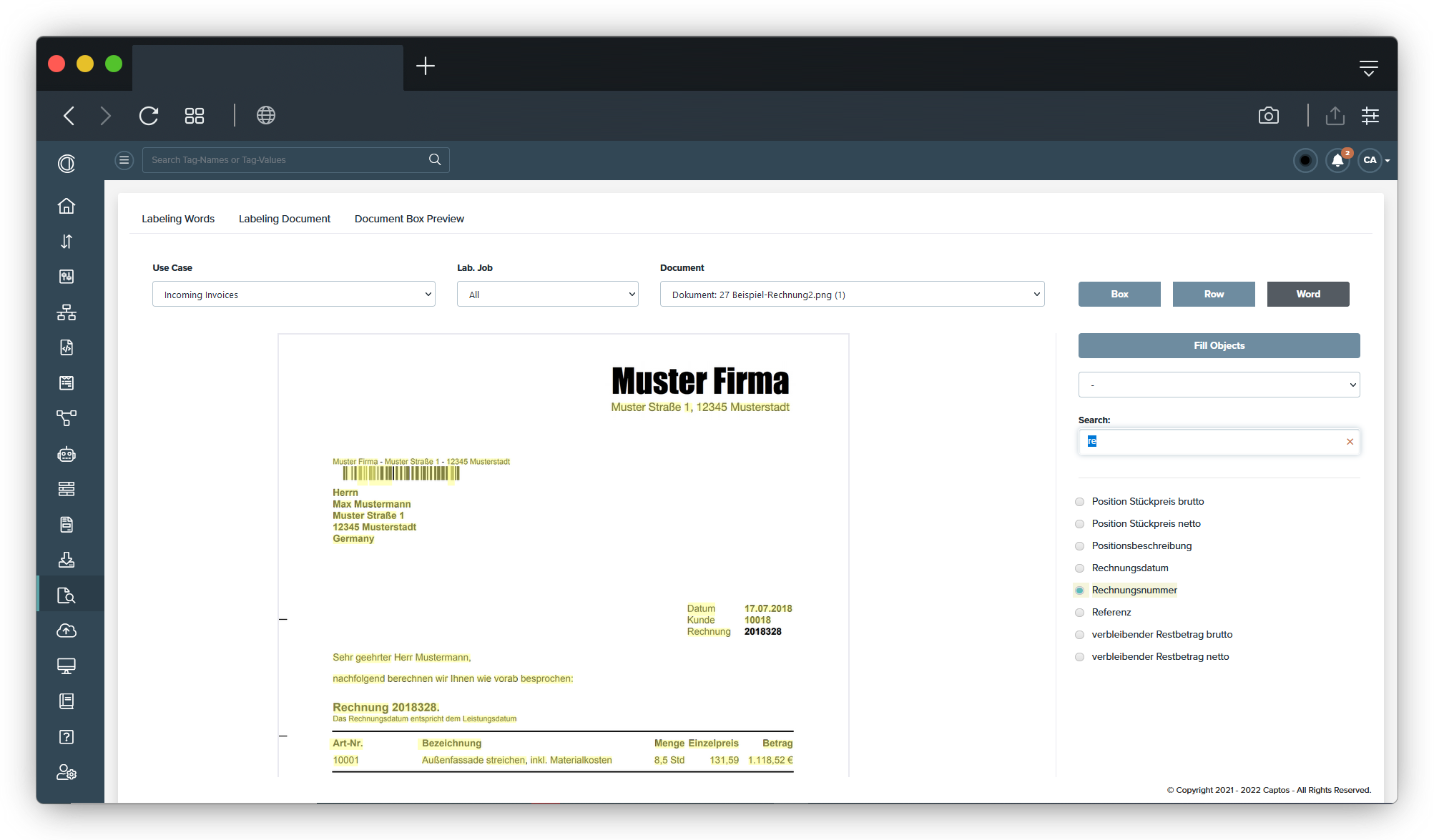This screenshot has width=1434, height=840.
Task: Open the stacked rows sidebar icon
Action: click(67, 489)
